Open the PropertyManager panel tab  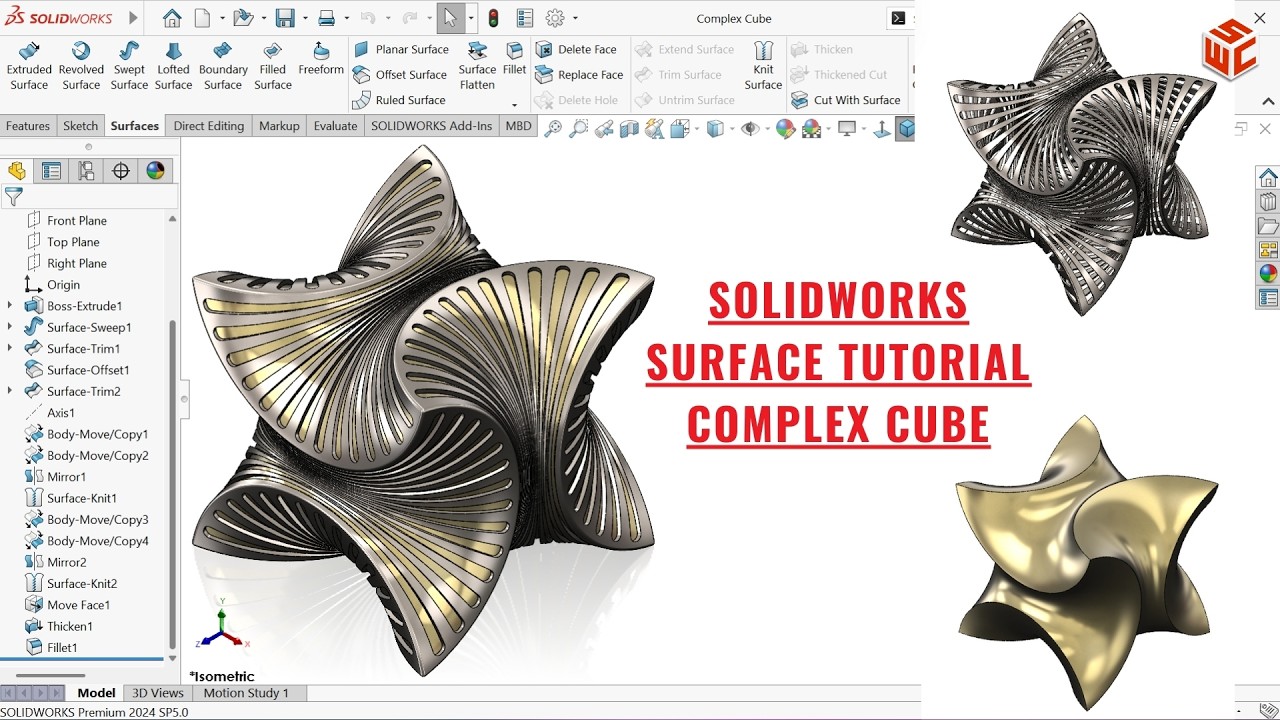[52, 171]
